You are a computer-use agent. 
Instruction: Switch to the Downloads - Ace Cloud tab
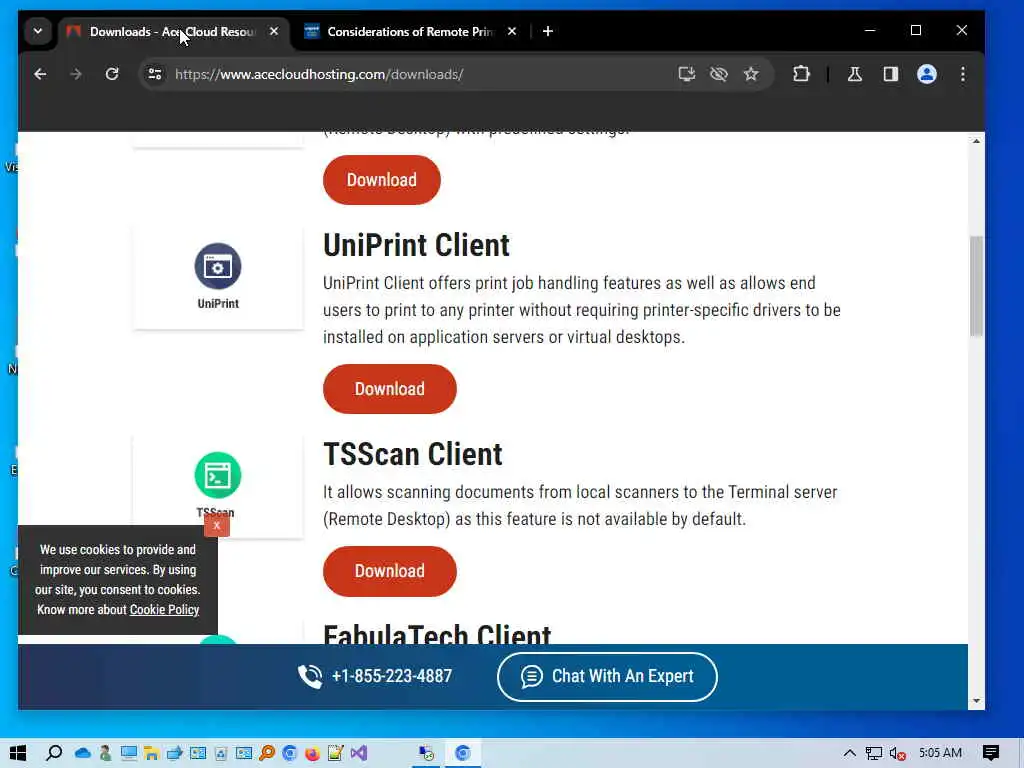click(171, 31)
